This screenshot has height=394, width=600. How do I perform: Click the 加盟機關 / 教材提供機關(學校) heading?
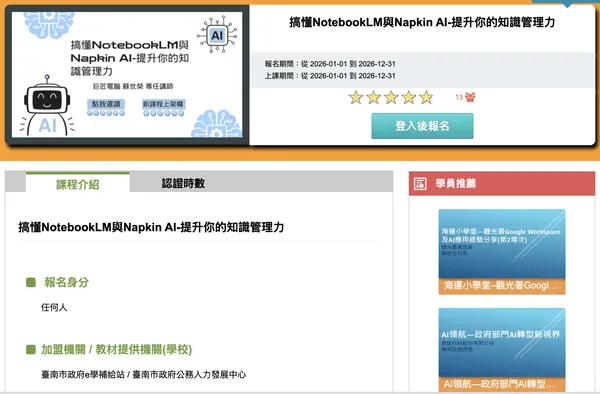[x=116, y=349]
